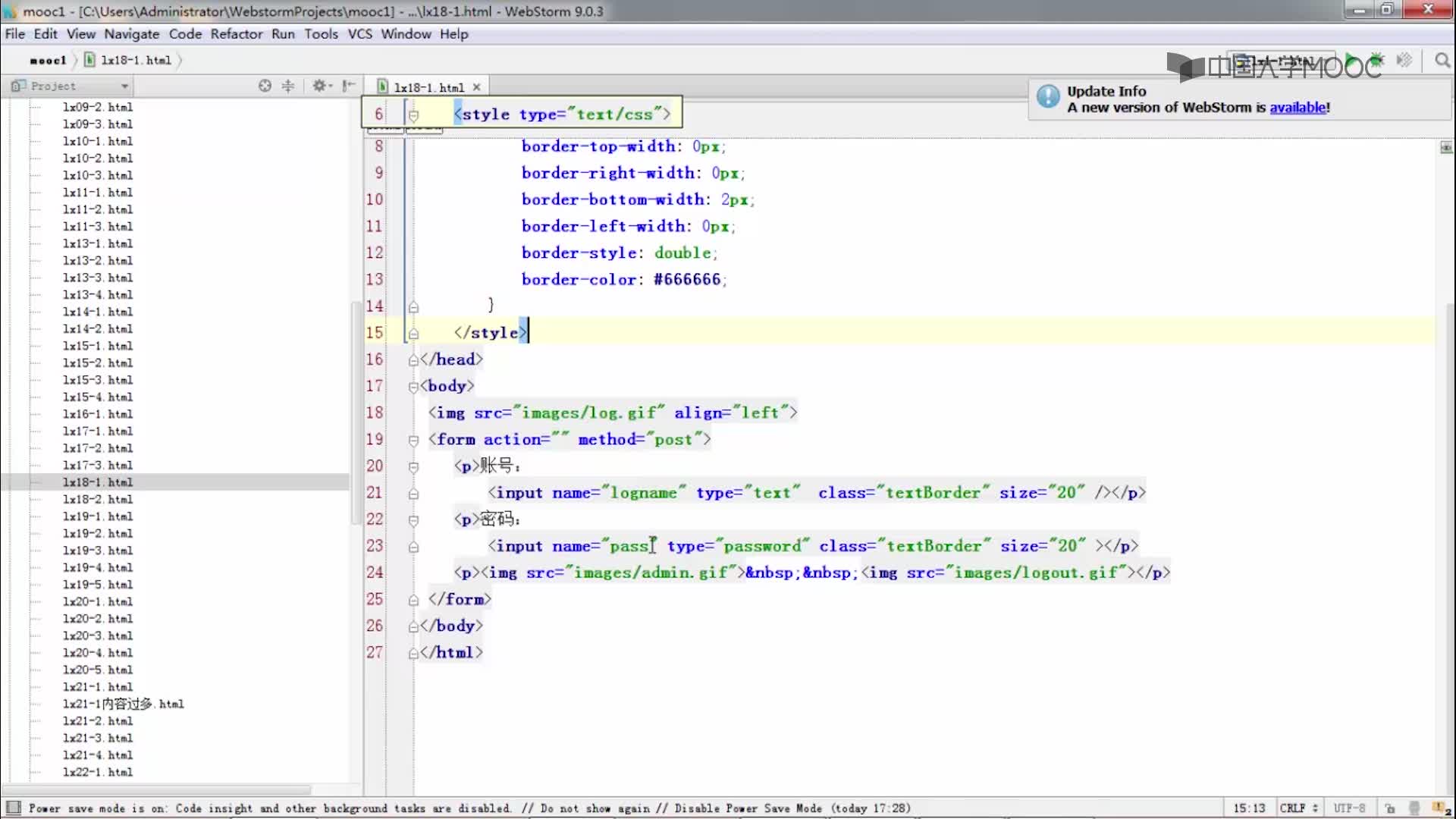Click the Scroll from Source target icon
This screenshot has width=1456, height=819.
(265, 86)
